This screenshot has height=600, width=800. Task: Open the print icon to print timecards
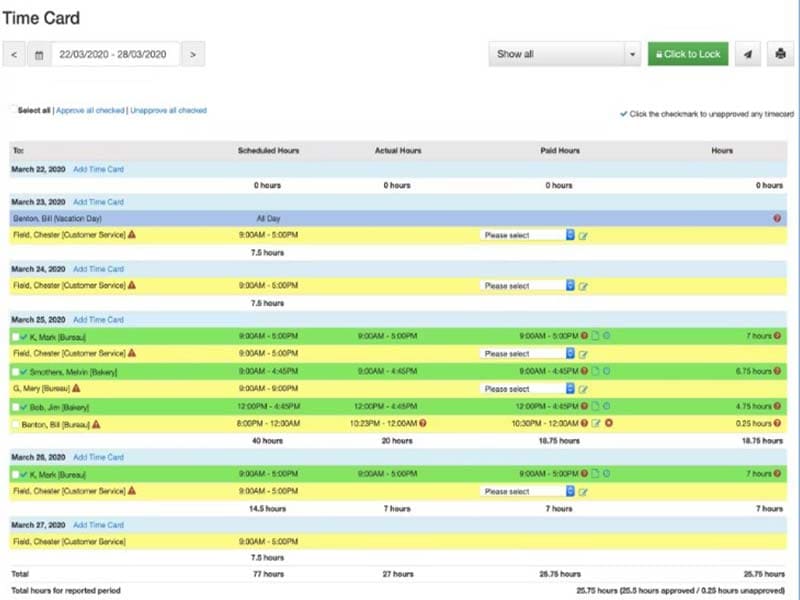(781, 53)
